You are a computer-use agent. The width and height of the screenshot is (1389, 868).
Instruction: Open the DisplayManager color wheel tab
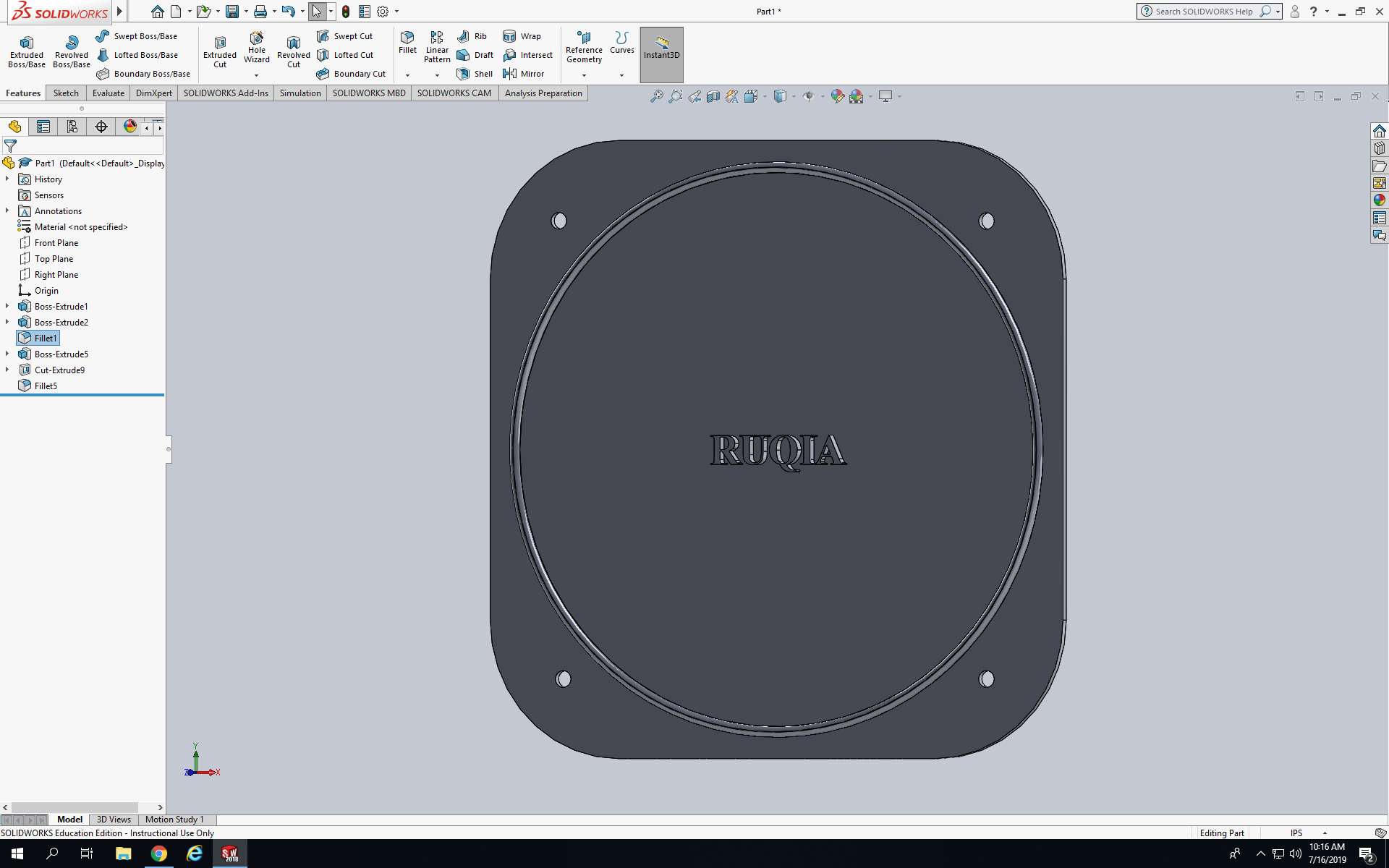(x=130, y=127)
